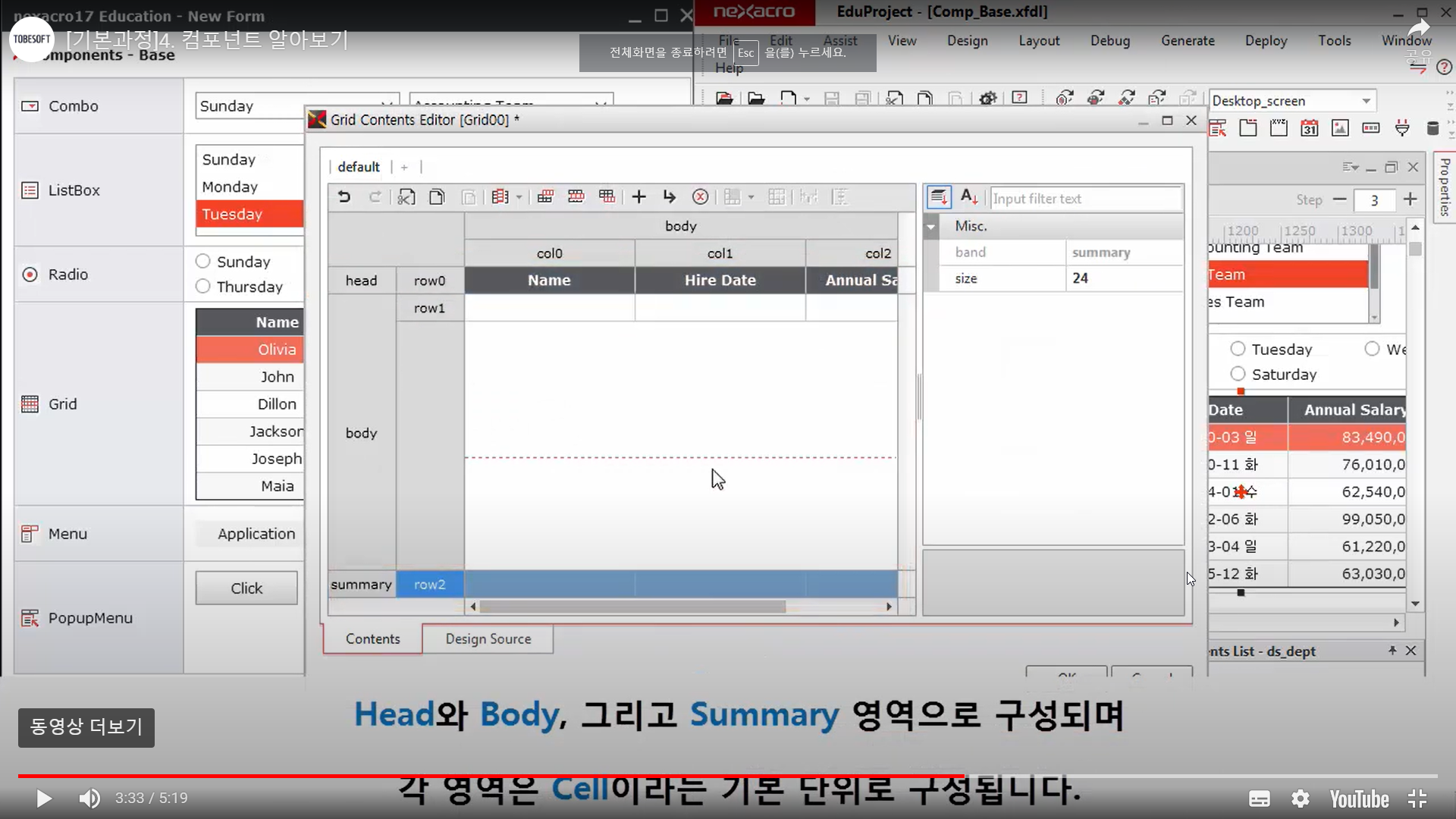The height and width of the screenshot is (819, 1456).
Task: Click the alphabetical sort icon in properties panel
Action: coord(968,197)
